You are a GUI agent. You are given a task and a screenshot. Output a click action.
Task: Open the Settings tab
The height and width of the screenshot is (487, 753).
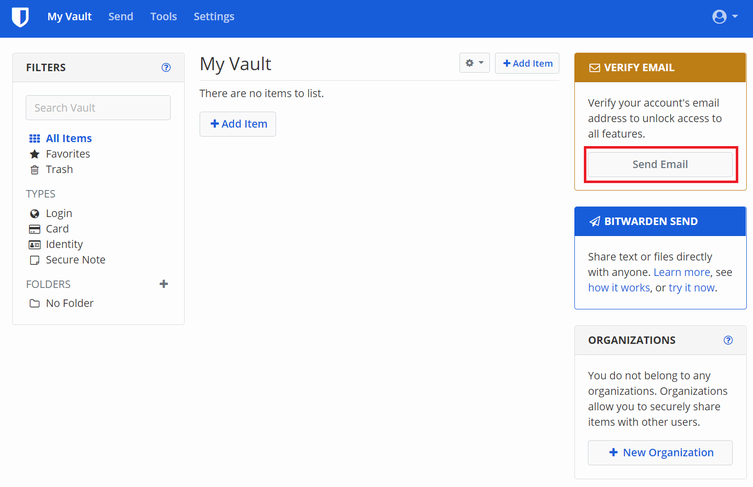214,16
